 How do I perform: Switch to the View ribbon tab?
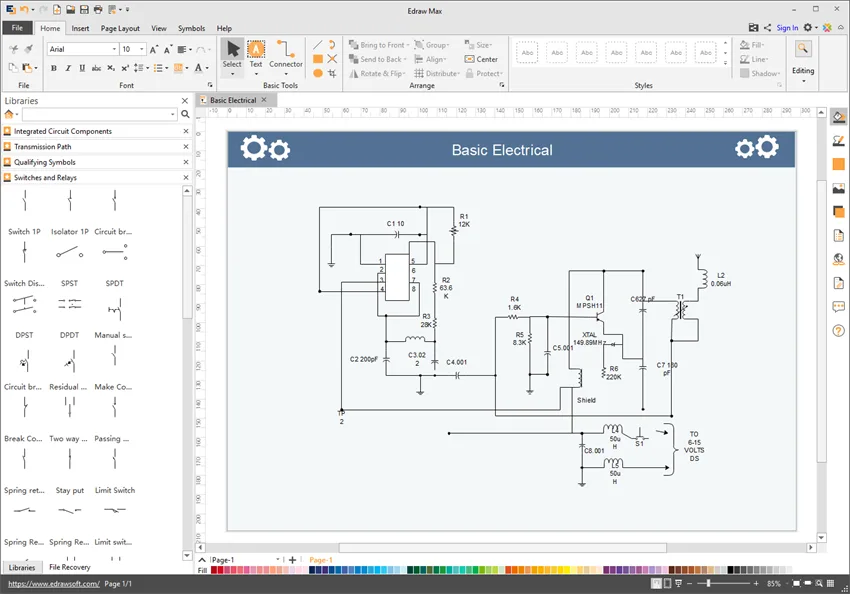click(x=159, y=28)
